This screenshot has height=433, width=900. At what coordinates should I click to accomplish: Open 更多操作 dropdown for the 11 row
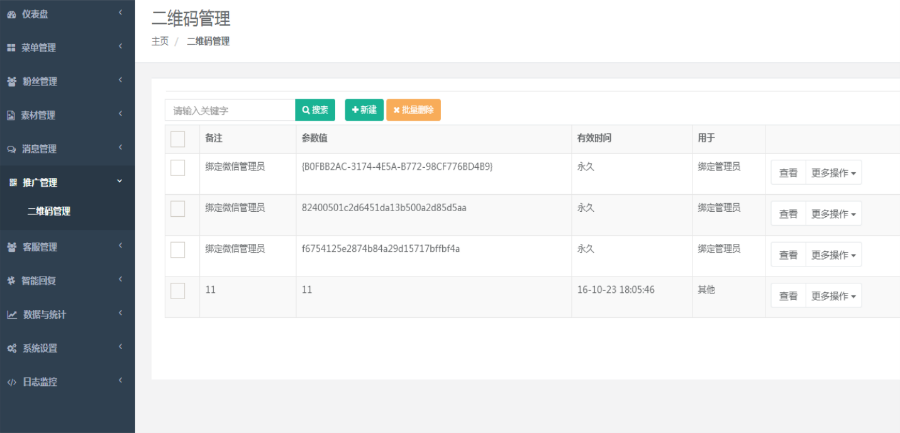833,296
